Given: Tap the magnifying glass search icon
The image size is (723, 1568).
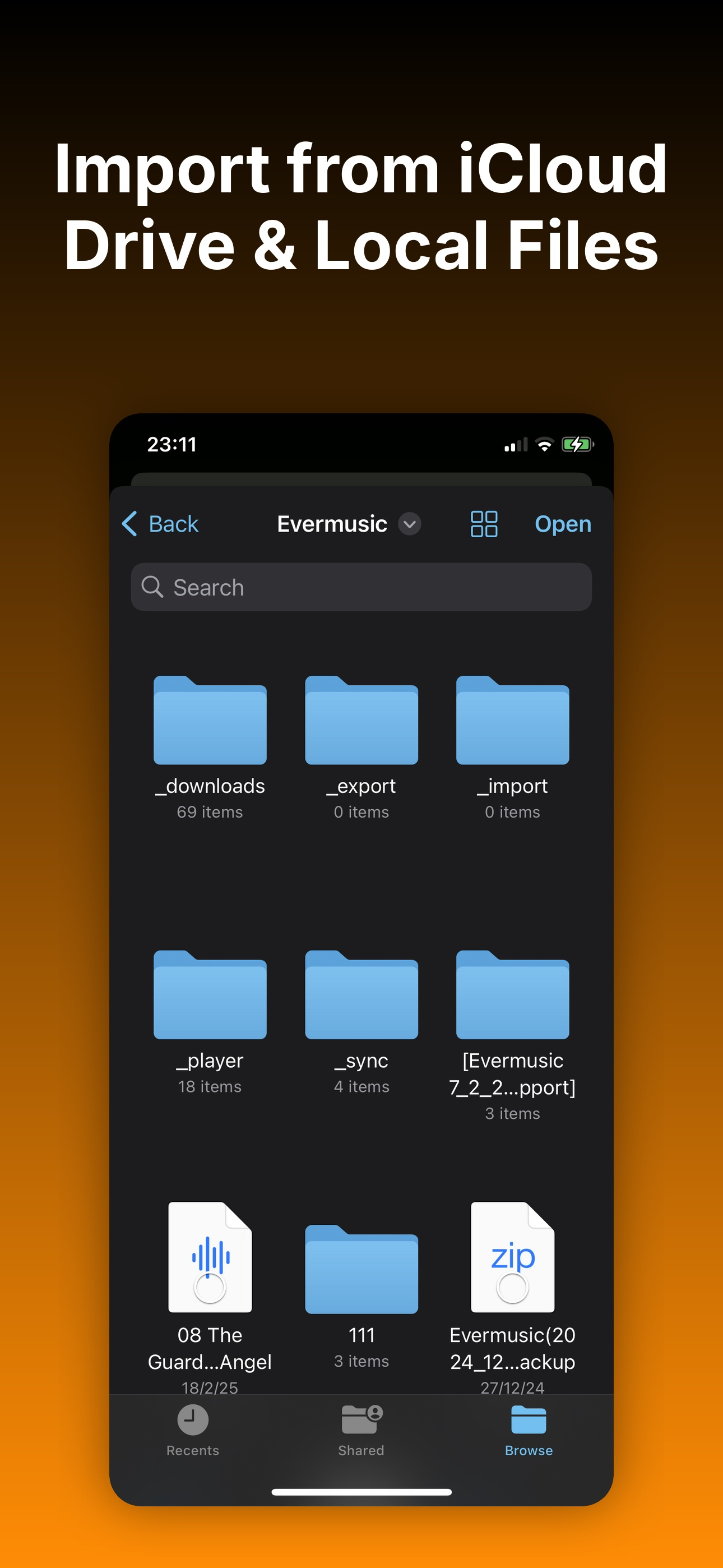Looking at the screenshot, I should click(x=152, y=587).
